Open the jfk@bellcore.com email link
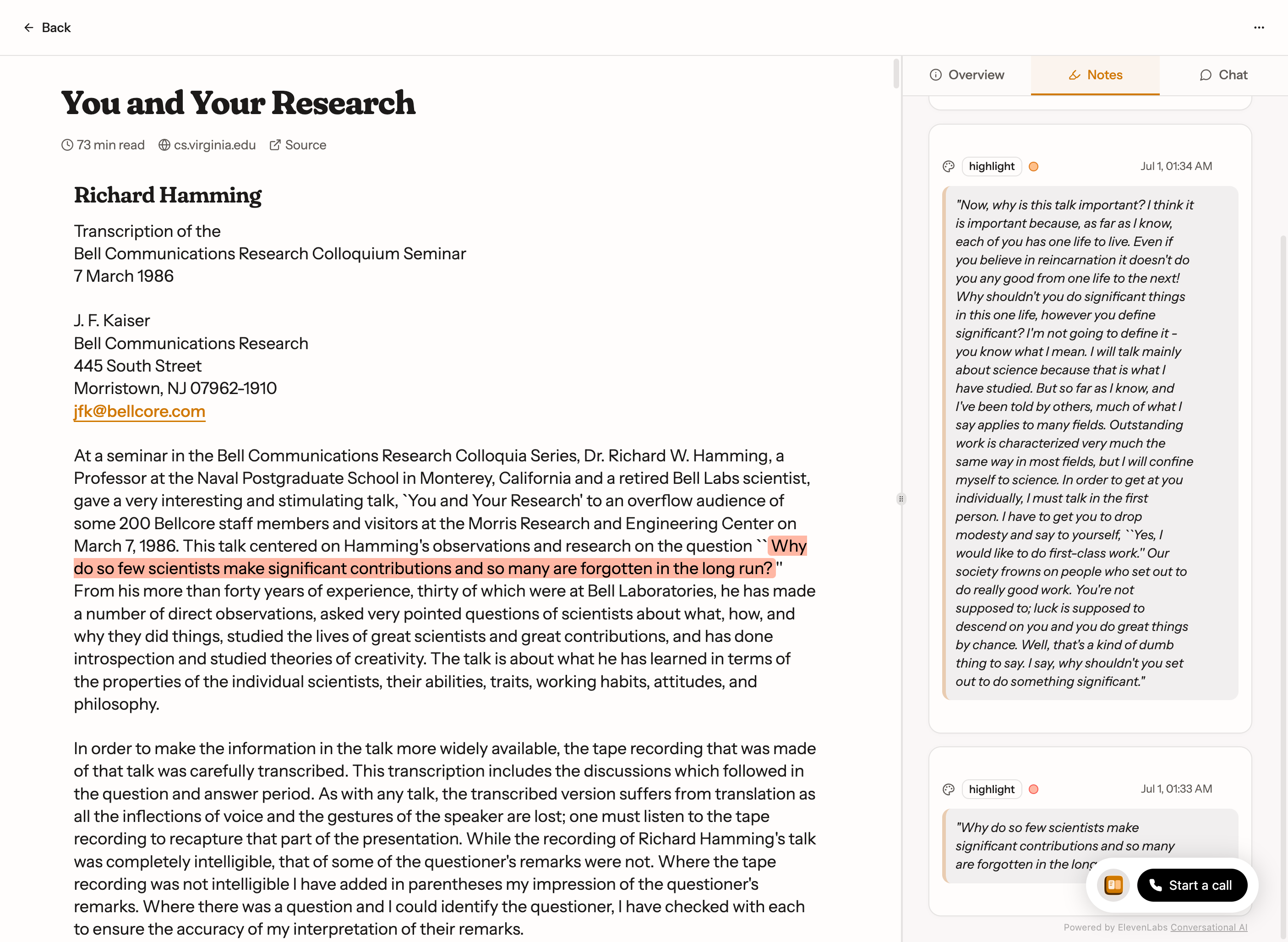 point(139,411)
